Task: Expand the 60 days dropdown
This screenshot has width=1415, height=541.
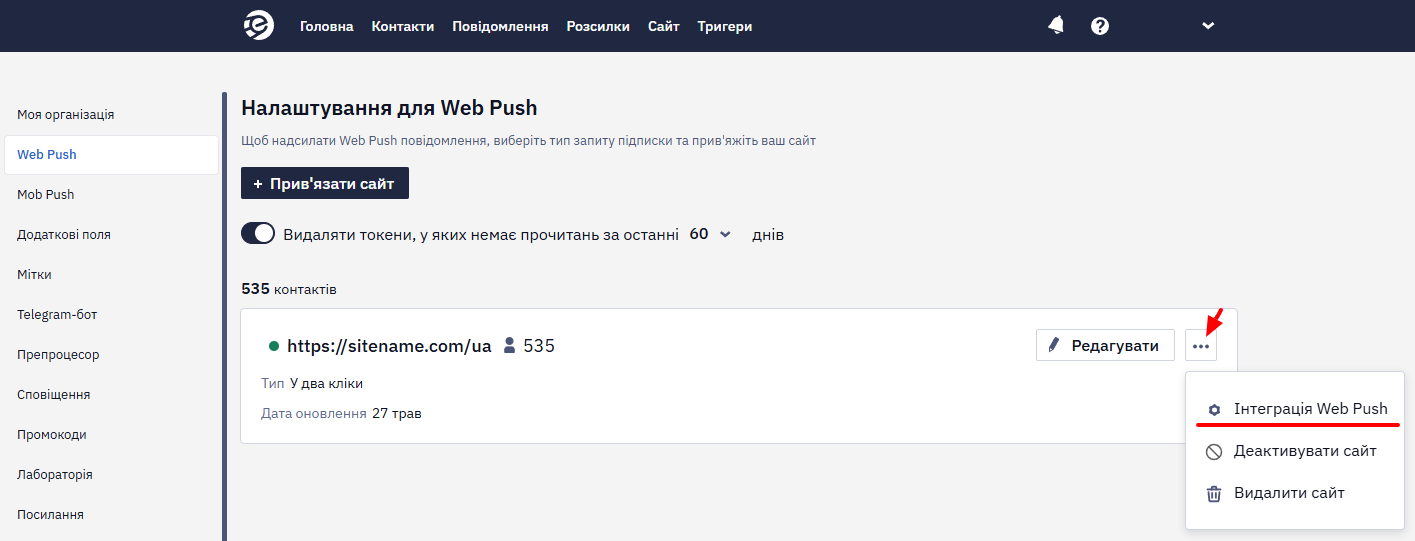Action: coord(710,234)
